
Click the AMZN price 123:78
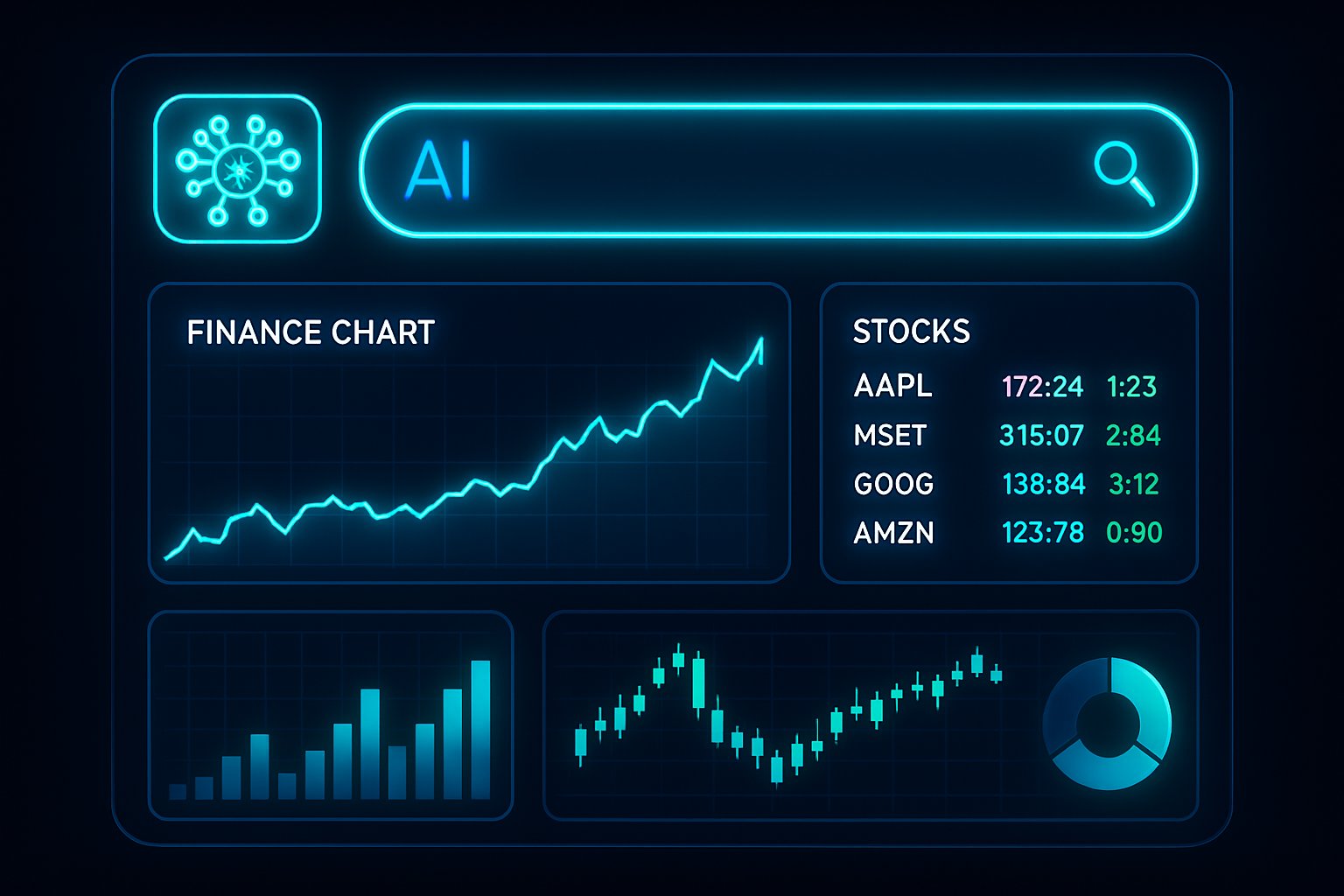(1042, 533)
